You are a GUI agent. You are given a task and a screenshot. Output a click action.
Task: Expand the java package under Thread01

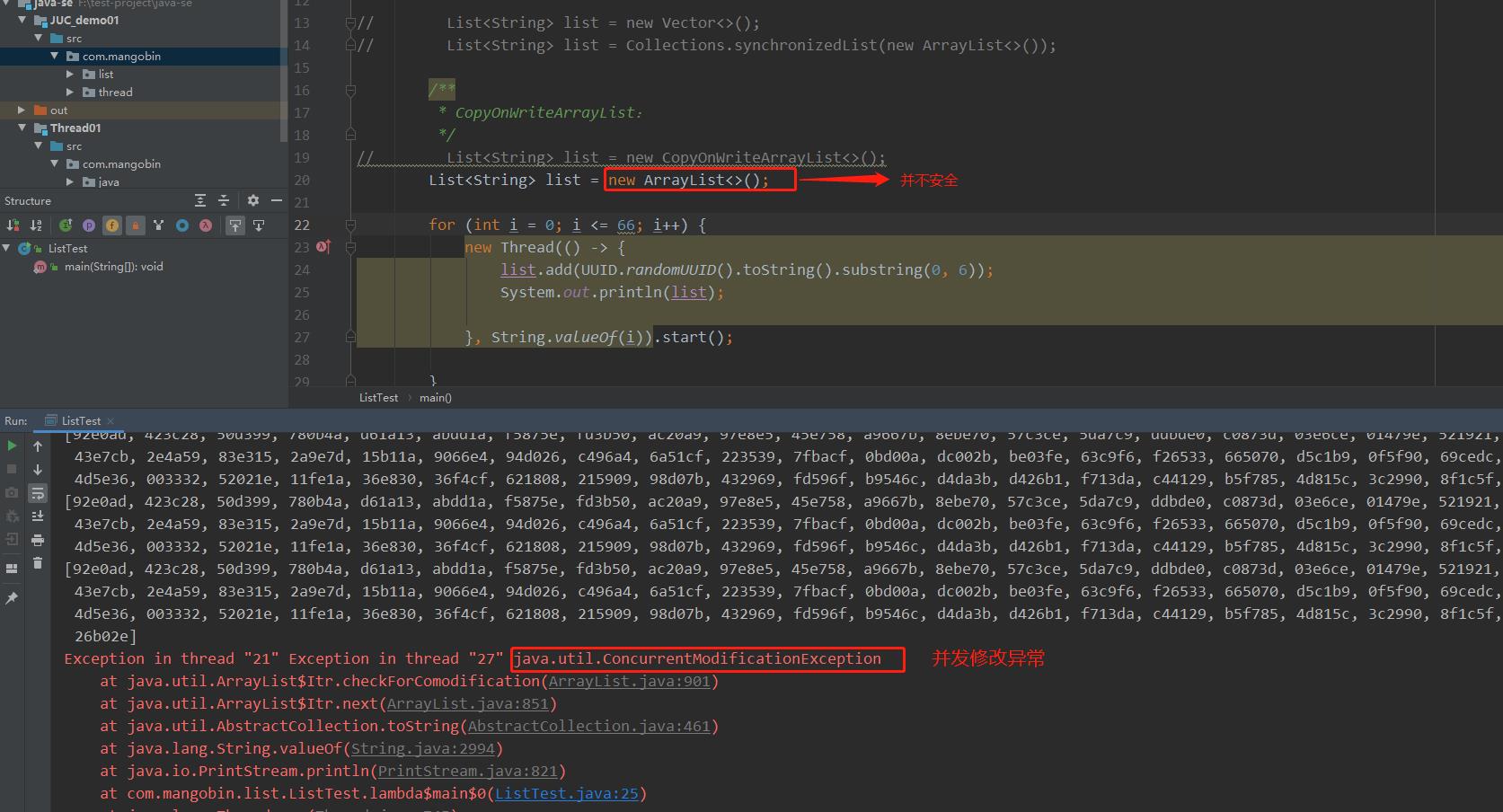(70, 181)
